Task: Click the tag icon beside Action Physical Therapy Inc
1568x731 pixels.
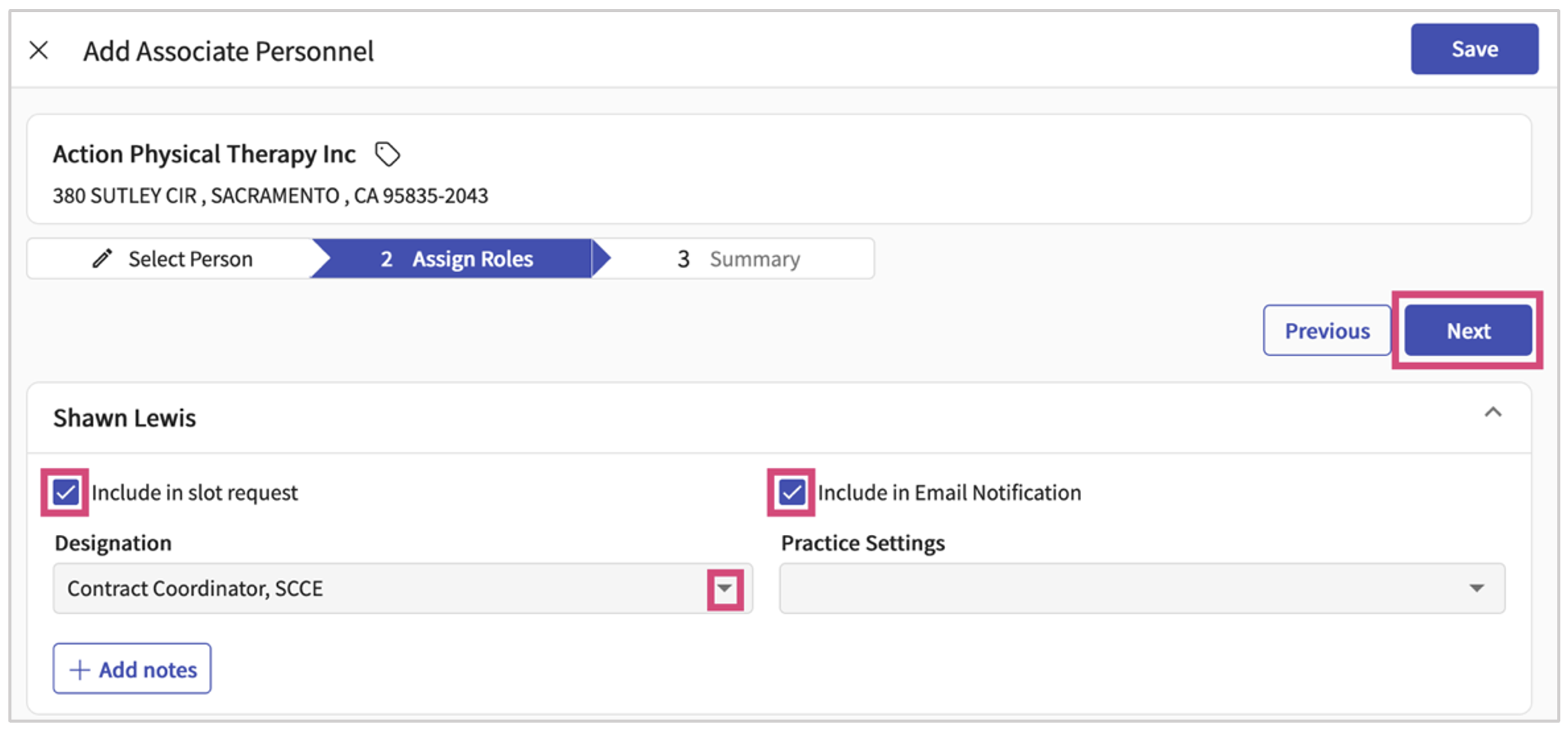Action: click(387, 154)
